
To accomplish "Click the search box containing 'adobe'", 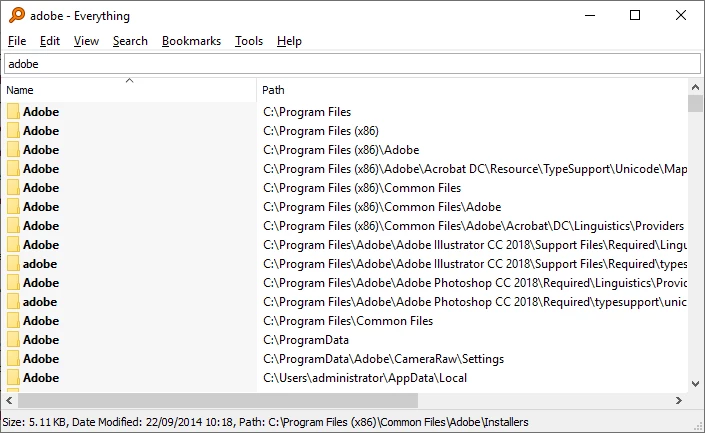I will click(352, 64).
